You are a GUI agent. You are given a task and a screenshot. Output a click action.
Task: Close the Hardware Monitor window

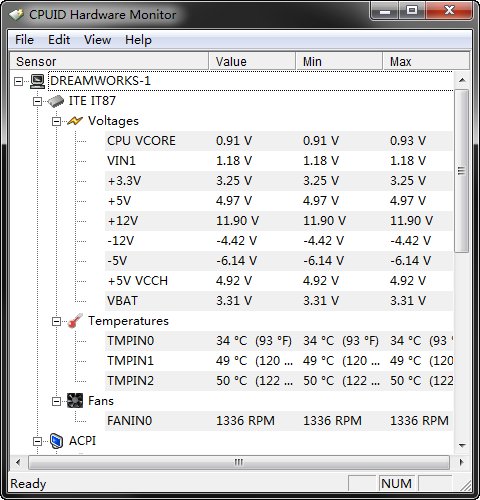[x=449, y=11]
